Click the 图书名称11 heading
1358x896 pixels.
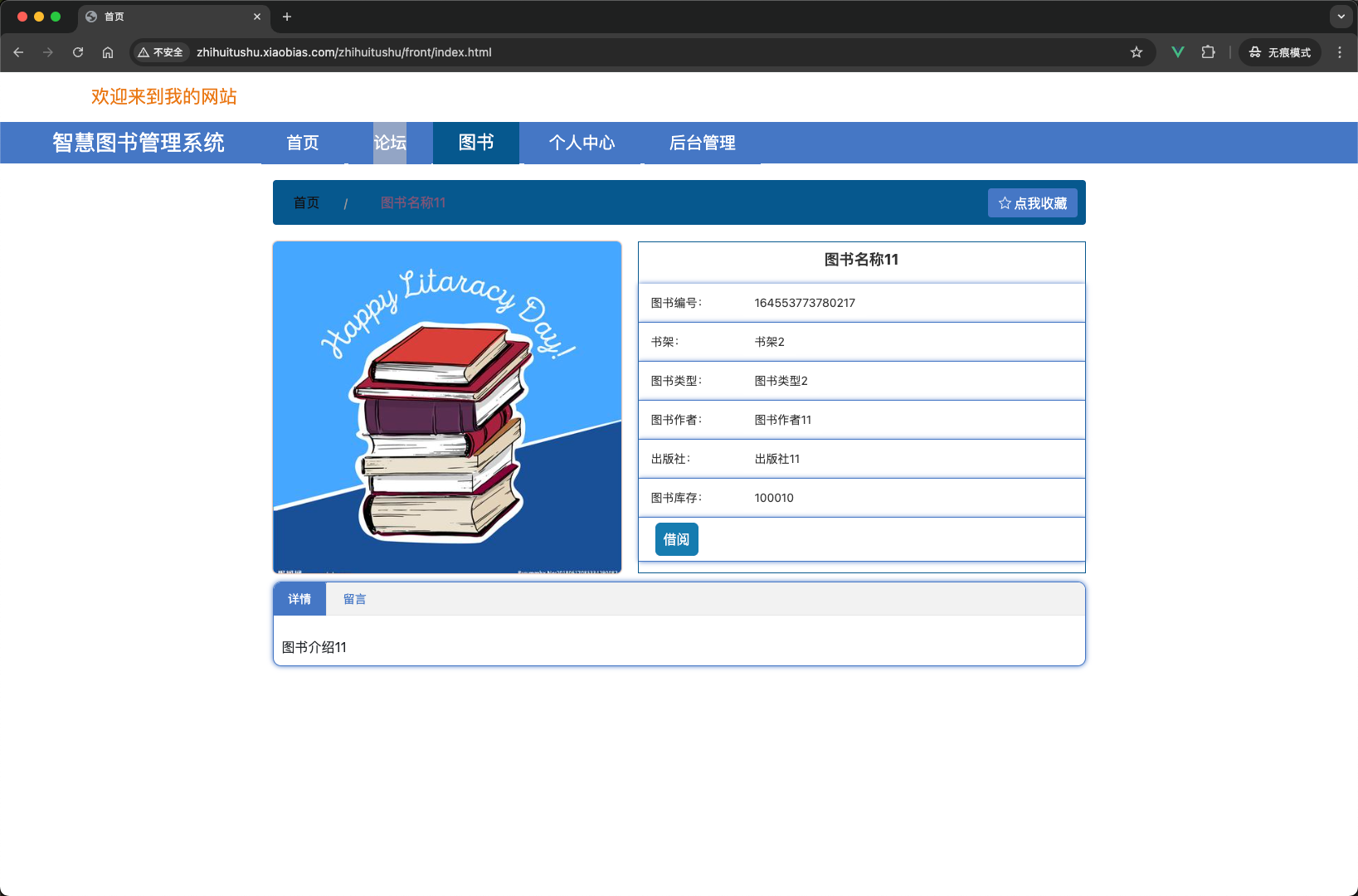coord(862,260)
